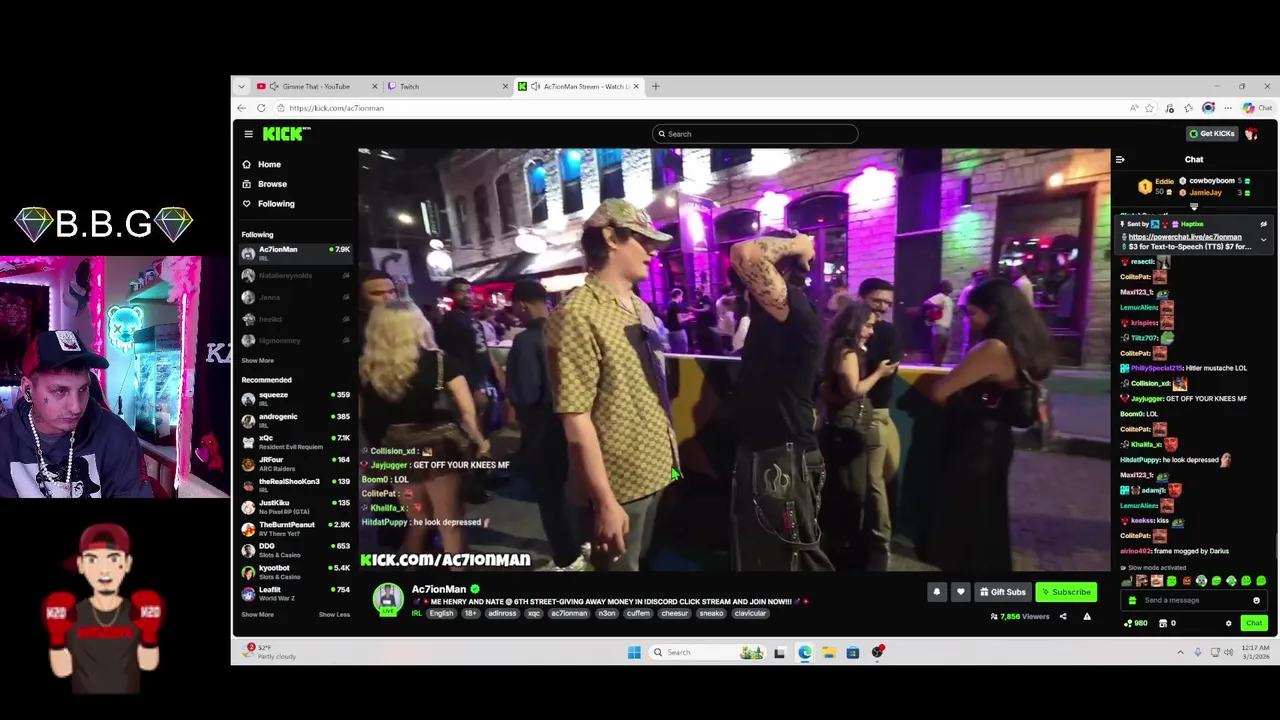Open squeeze in recommended channels

pos(295,397)
